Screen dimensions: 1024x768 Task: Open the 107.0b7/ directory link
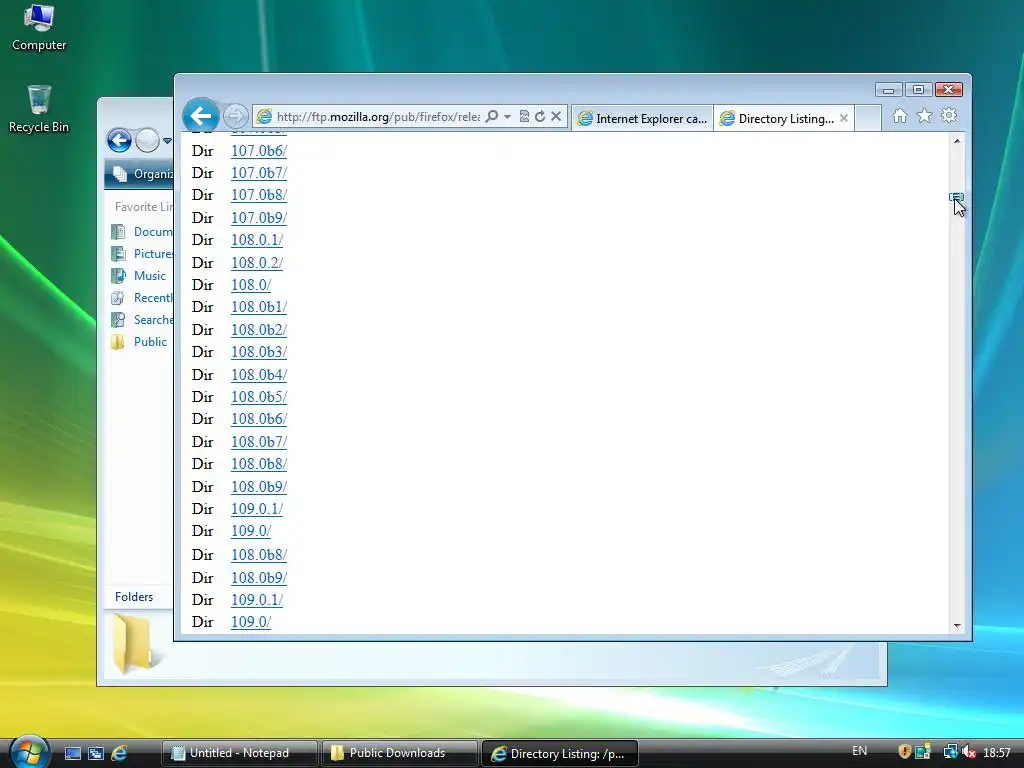click(259, 173)
